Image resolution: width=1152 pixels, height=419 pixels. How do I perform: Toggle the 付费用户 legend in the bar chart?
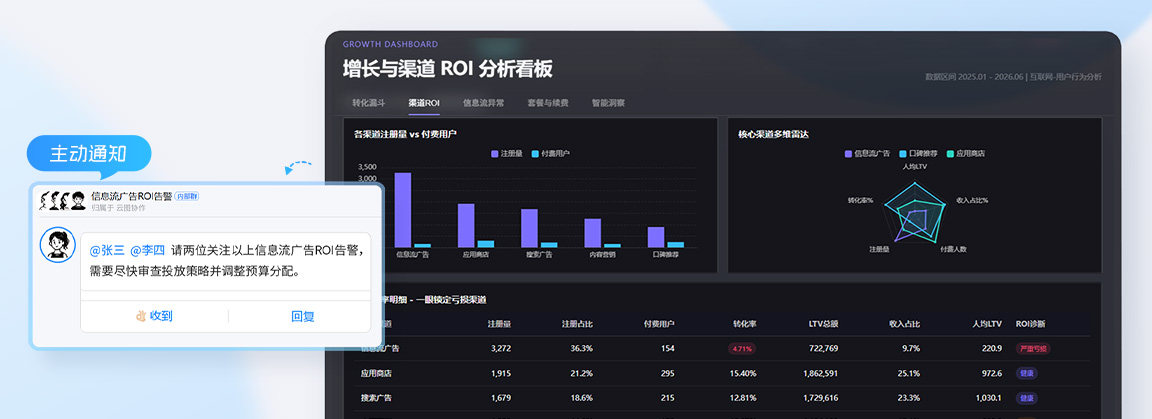click(550, 154)
